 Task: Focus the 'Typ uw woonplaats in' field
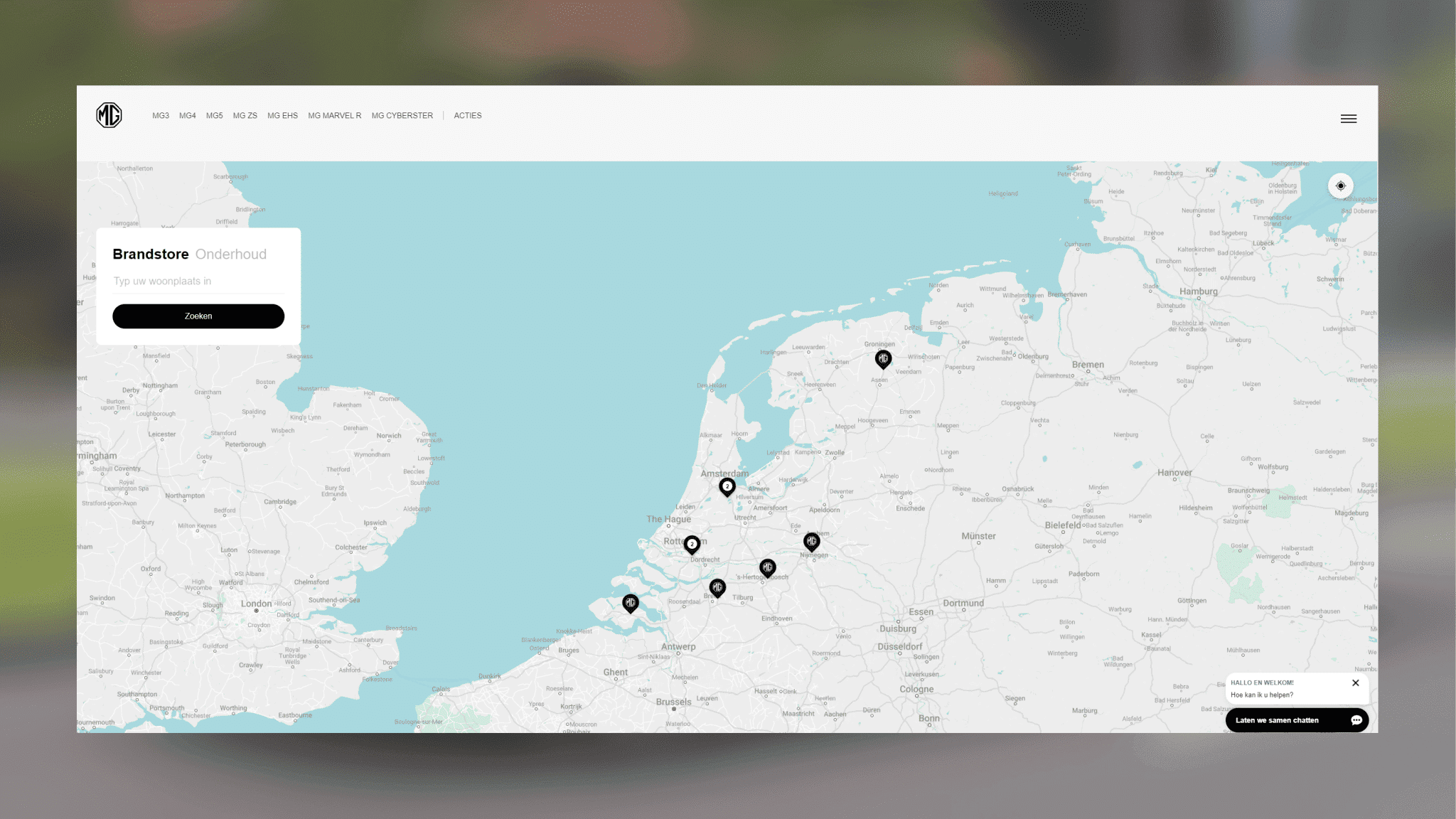coord(198,282)
